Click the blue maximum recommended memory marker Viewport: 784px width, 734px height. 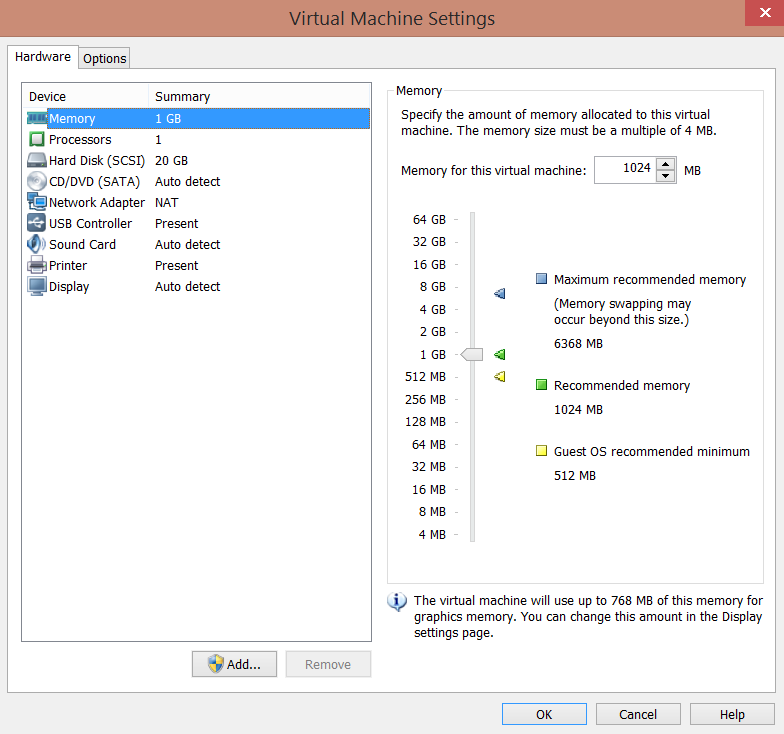[500, 293]
